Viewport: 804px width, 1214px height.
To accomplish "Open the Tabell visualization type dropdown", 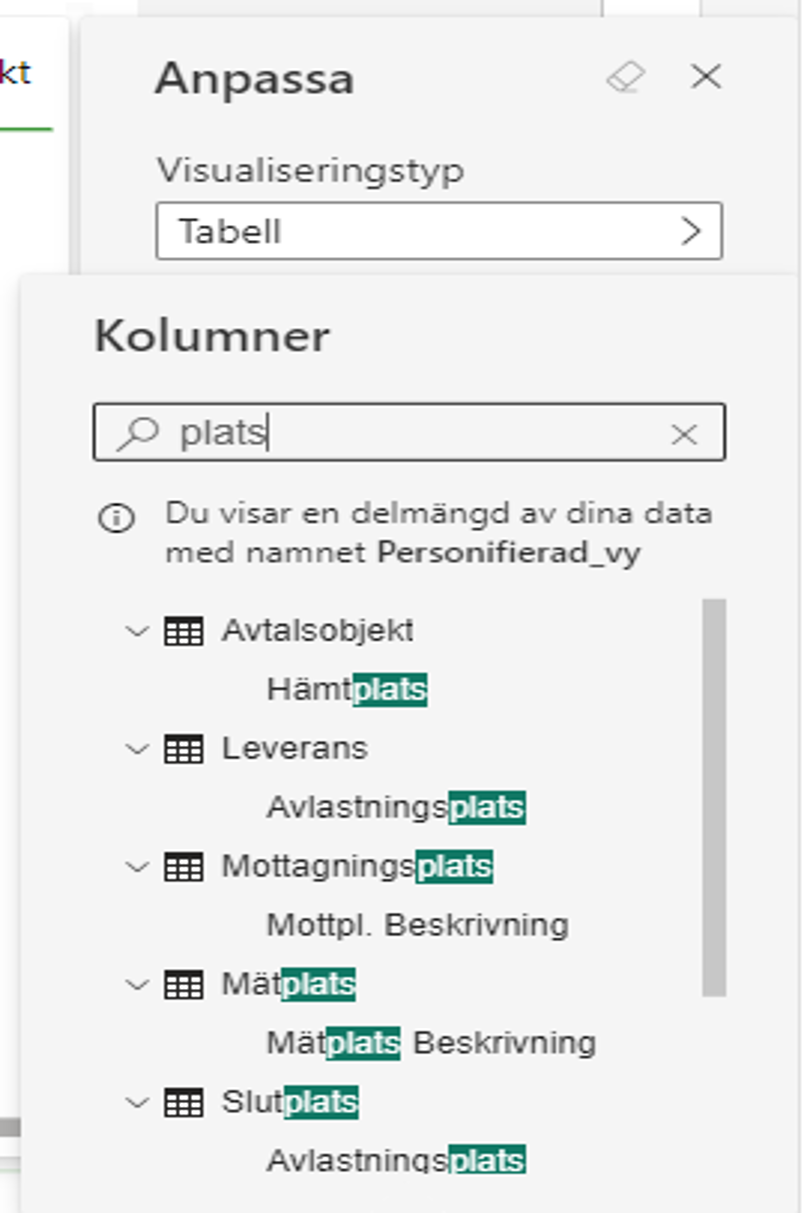I will point(439,232).
